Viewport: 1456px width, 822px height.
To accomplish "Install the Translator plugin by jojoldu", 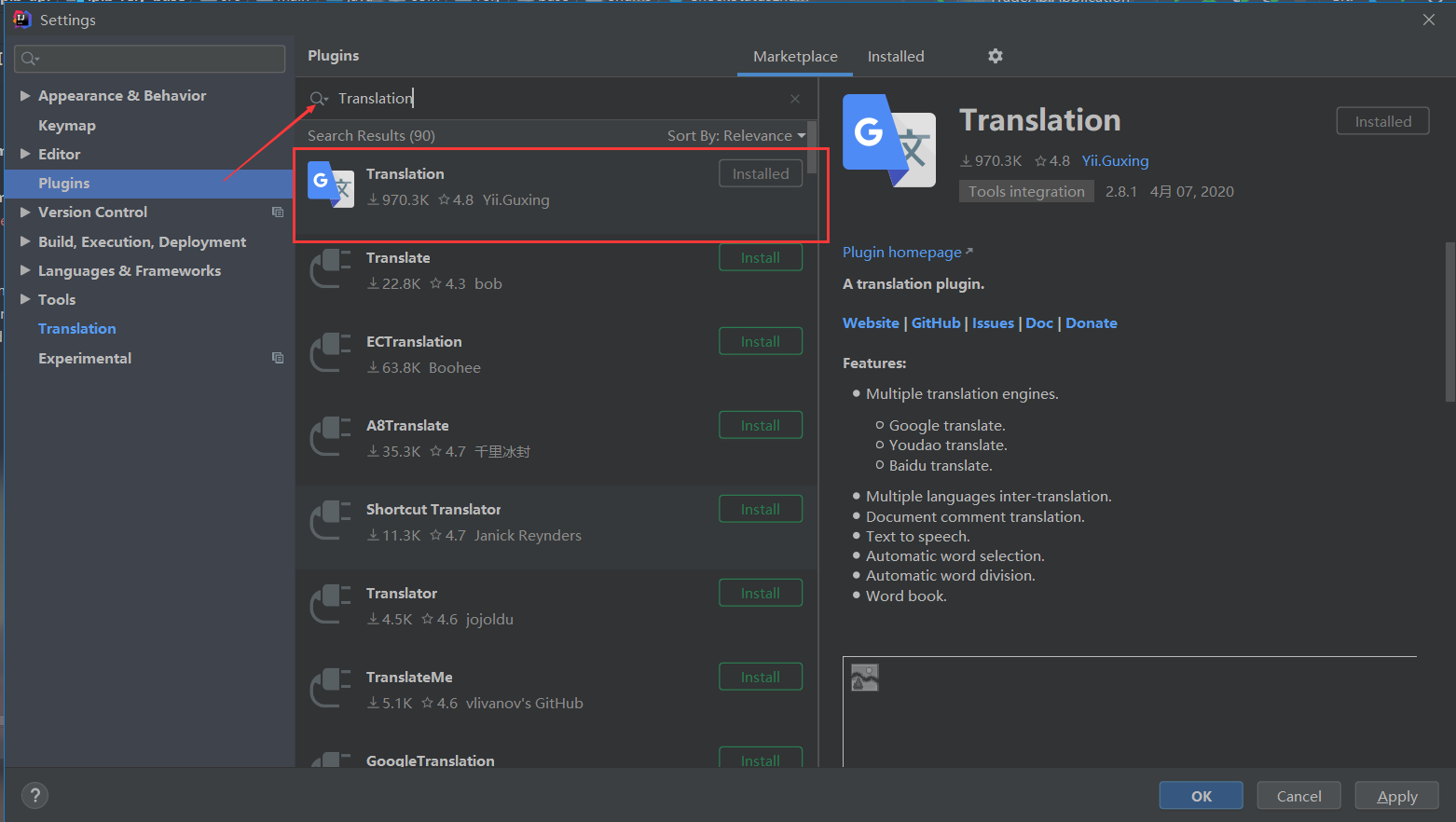I will click(x=761, y=594).
